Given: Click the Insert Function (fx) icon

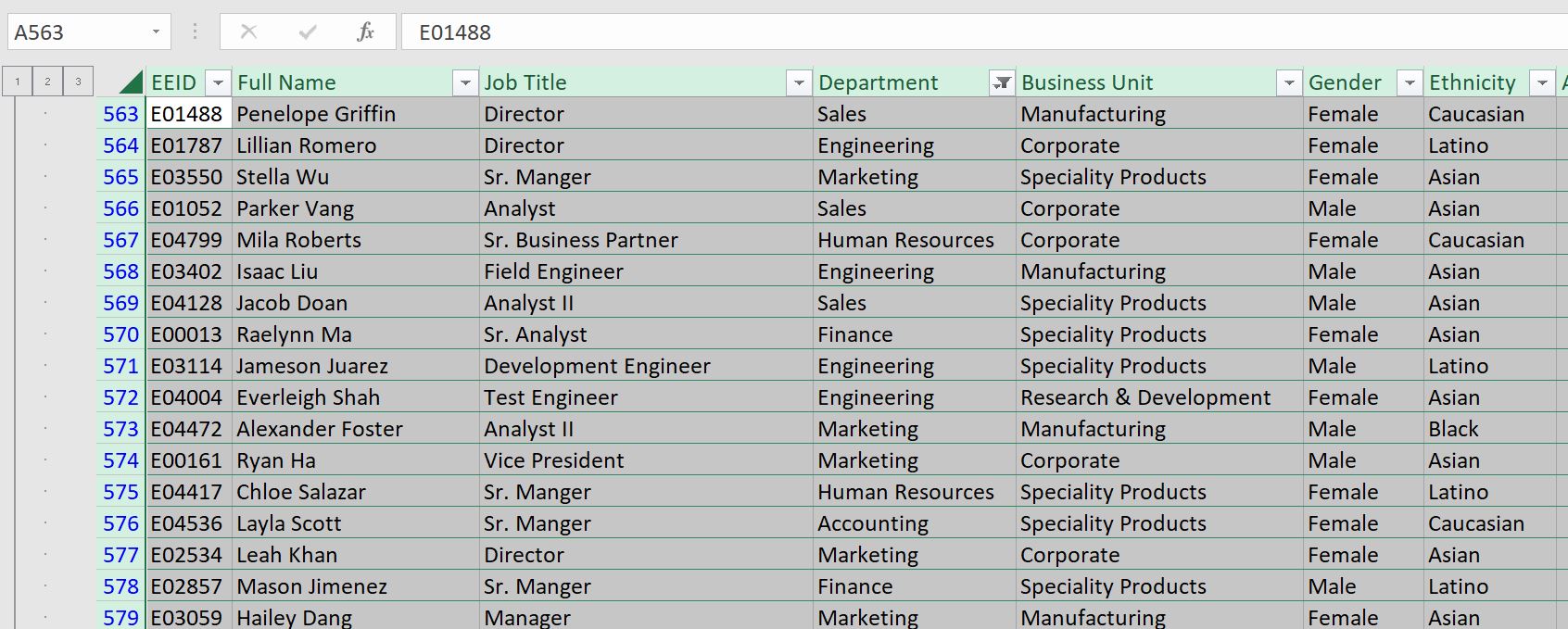Looking at the screenshot, I should 364,31.
